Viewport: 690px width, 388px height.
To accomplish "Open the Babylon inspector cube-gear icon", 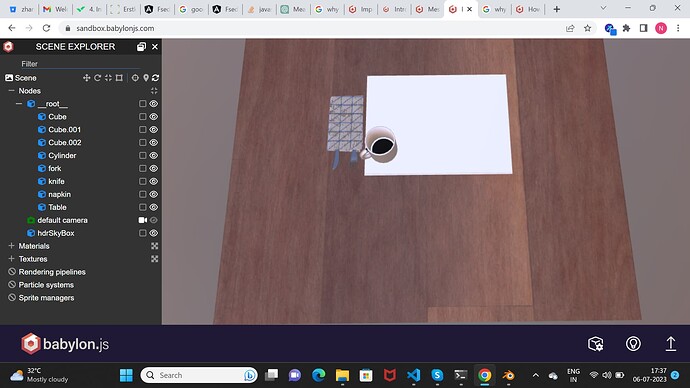I will [595, 344].
